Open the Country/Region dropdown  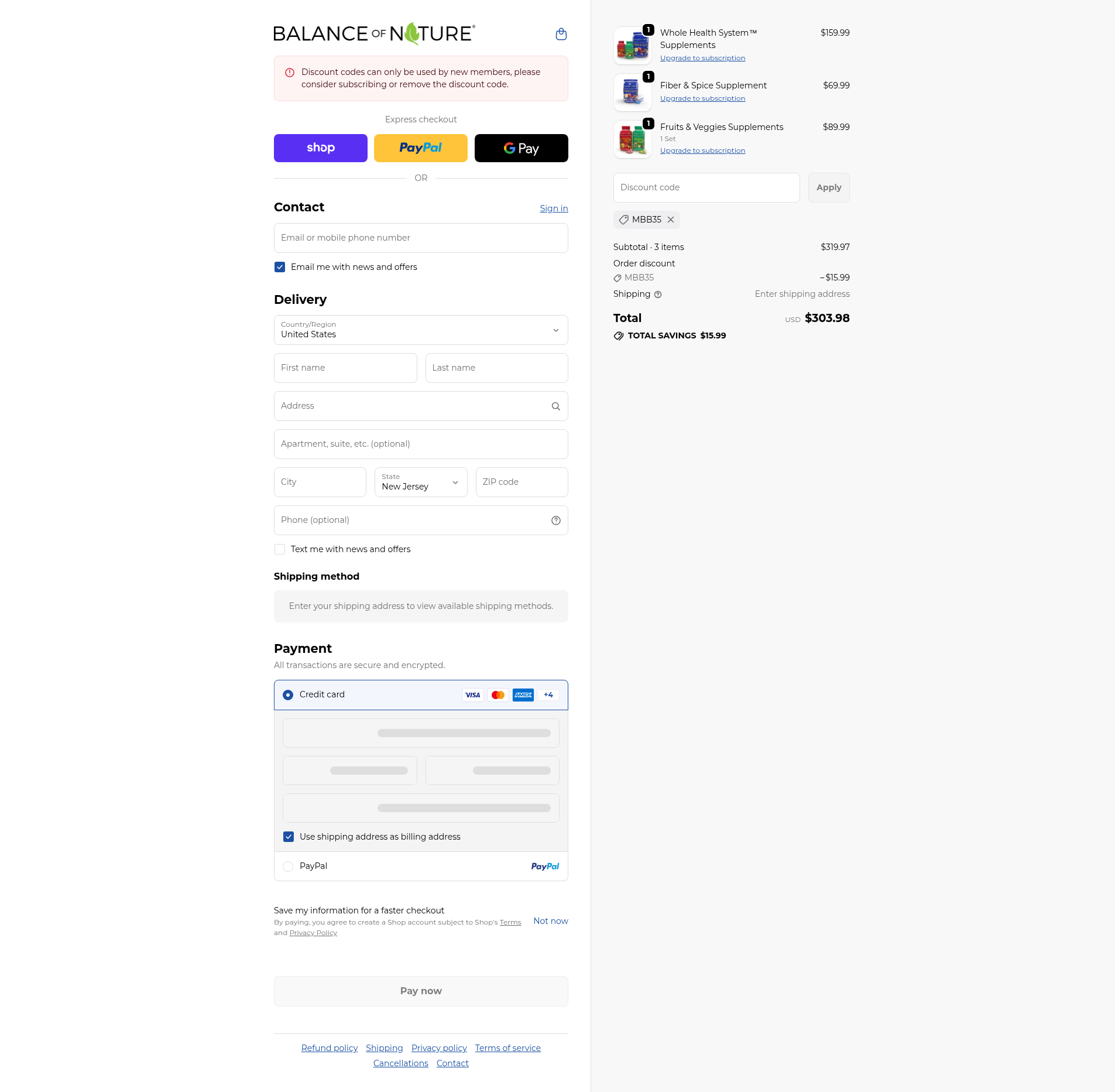[x=421, y=330]
